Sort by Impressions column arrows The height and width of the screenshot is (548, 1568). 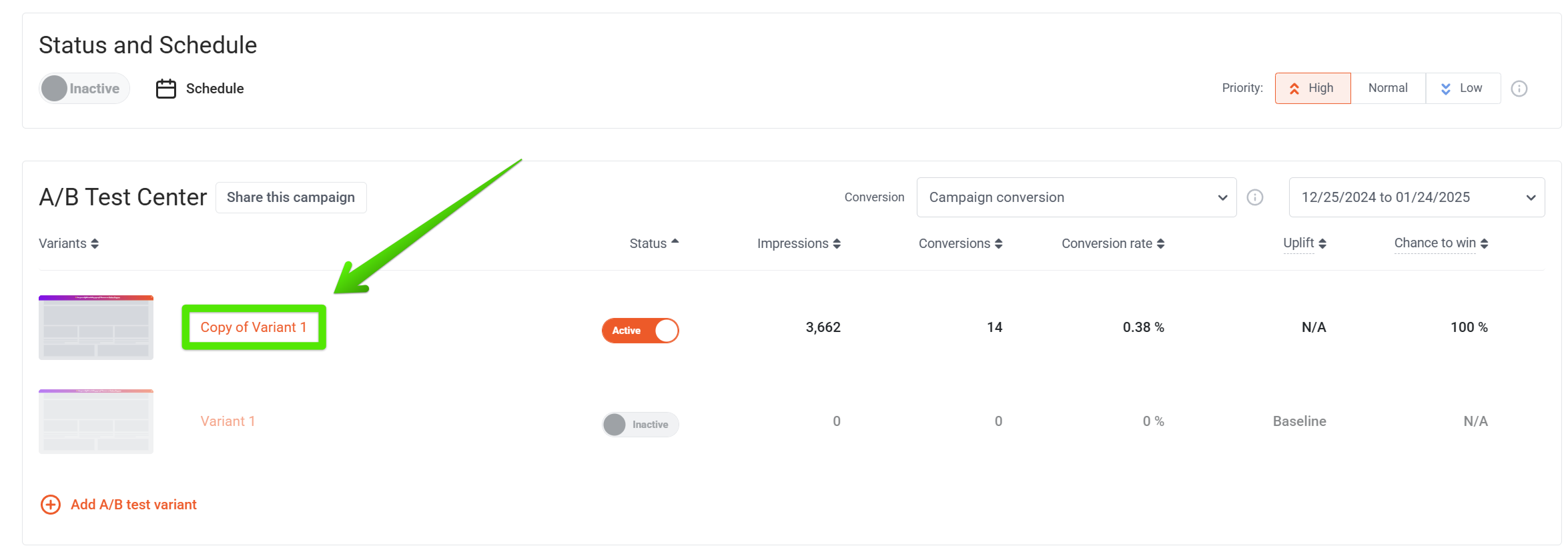[x=837, y=244]
